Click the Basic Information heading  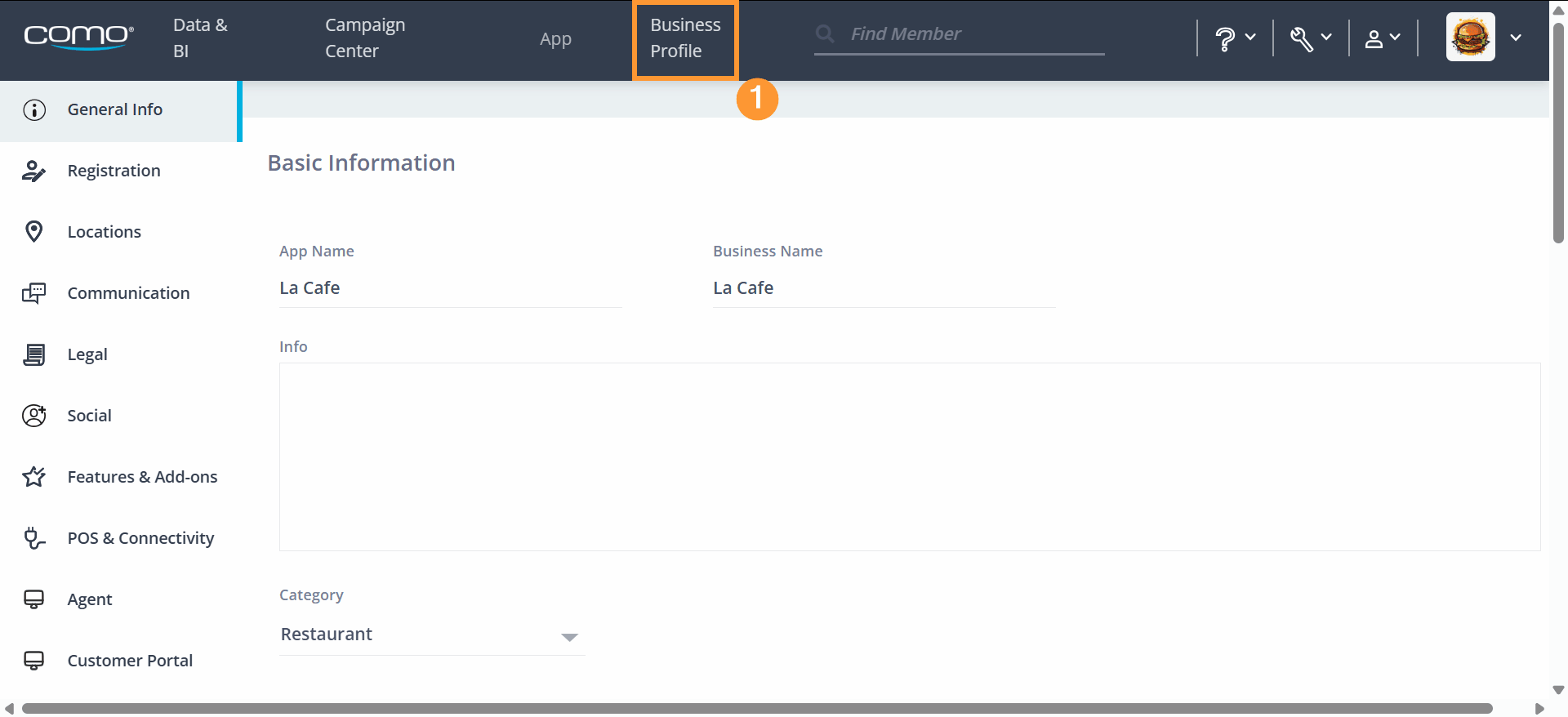(361, 163)
